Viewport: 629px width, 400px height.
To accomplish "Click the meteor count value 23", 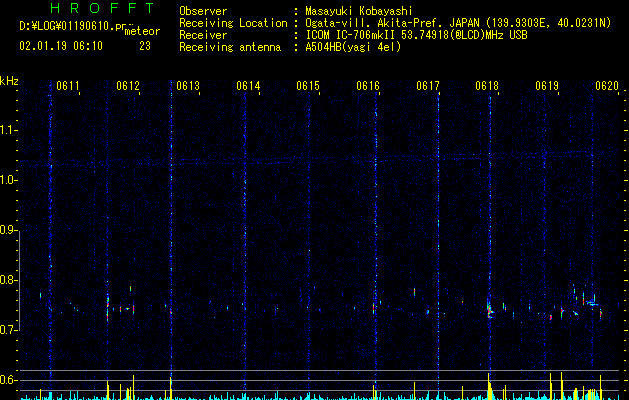I will [x=145, y=46].
